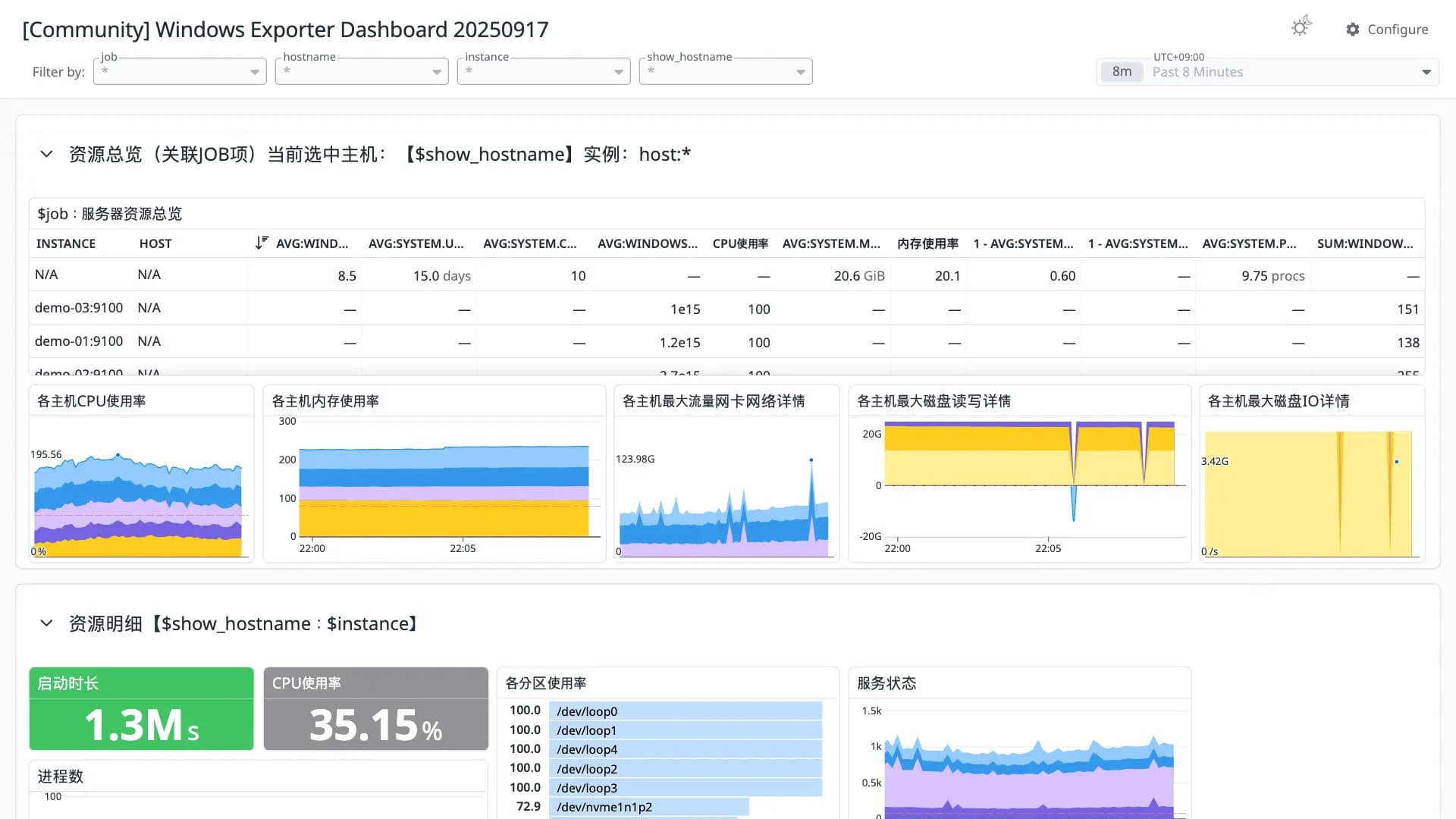The width and height of the screenshot is (1456, 819).
Task: Click the 1.2e15 value cell
Action: click(679, 343)
